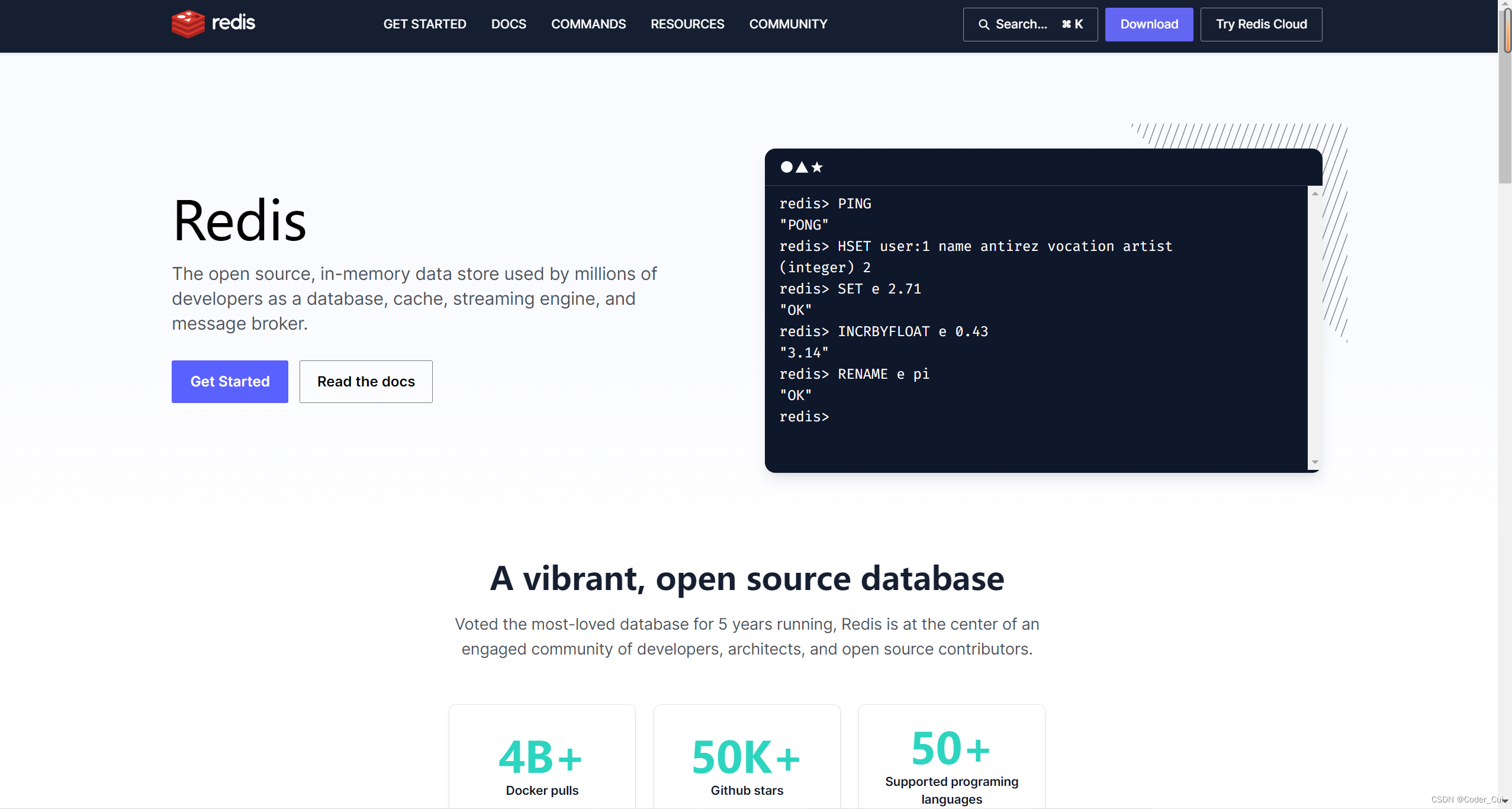Focus the Search input field
Image resolution: width=1512 pixels, height=809 pixels.
1030,24
